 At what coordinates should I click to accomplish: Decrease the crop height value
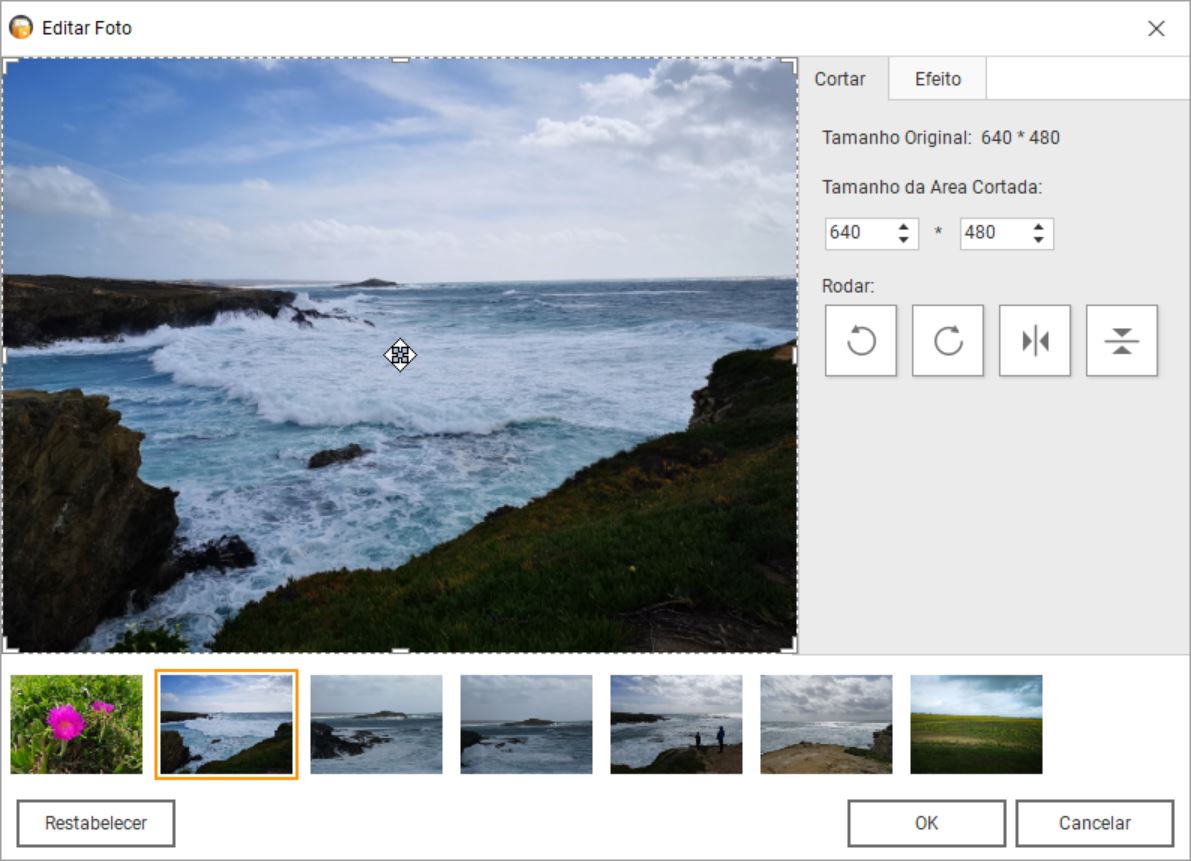[x=1039, y=239]
